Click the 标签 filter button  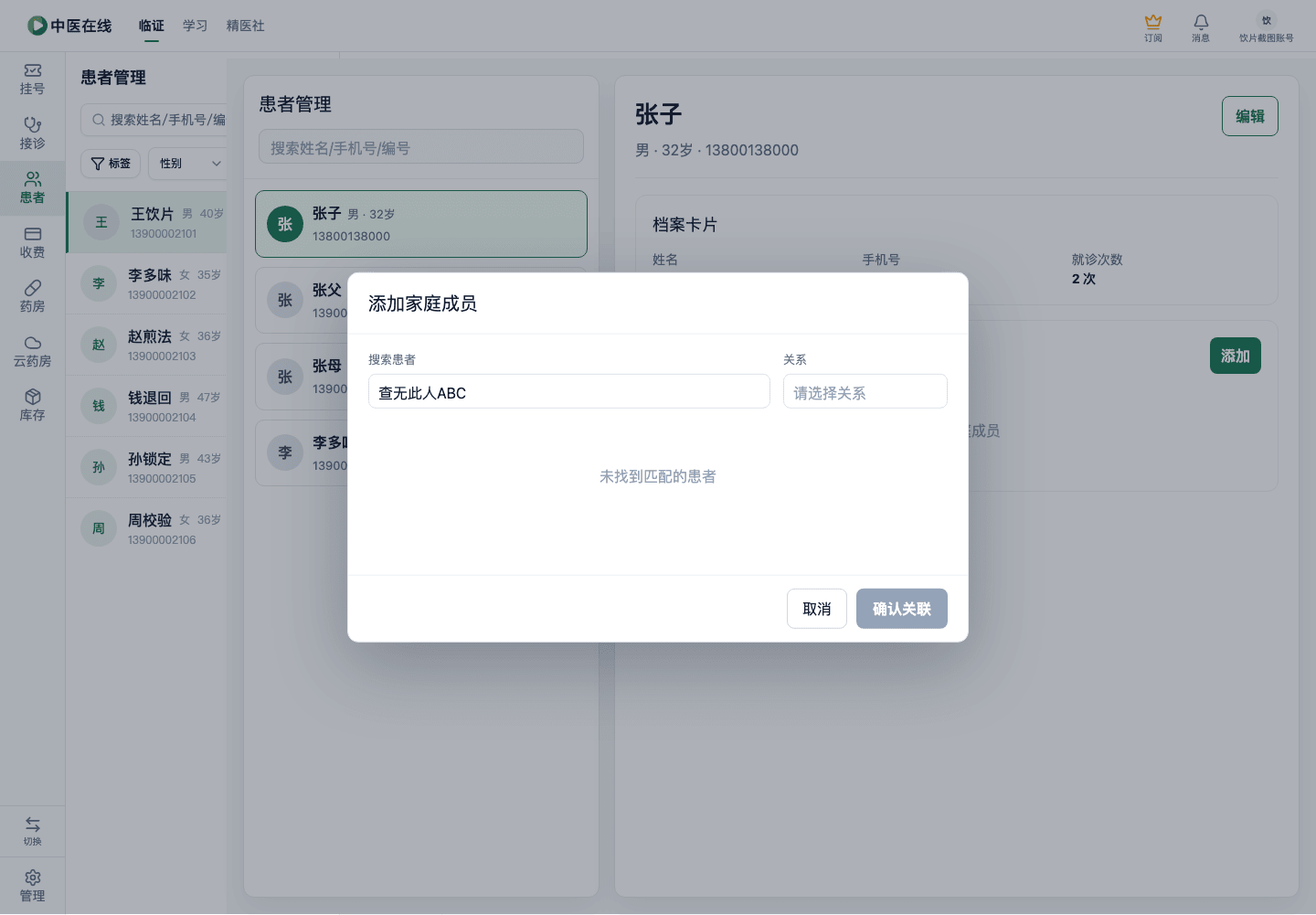[x=111, y=164]
